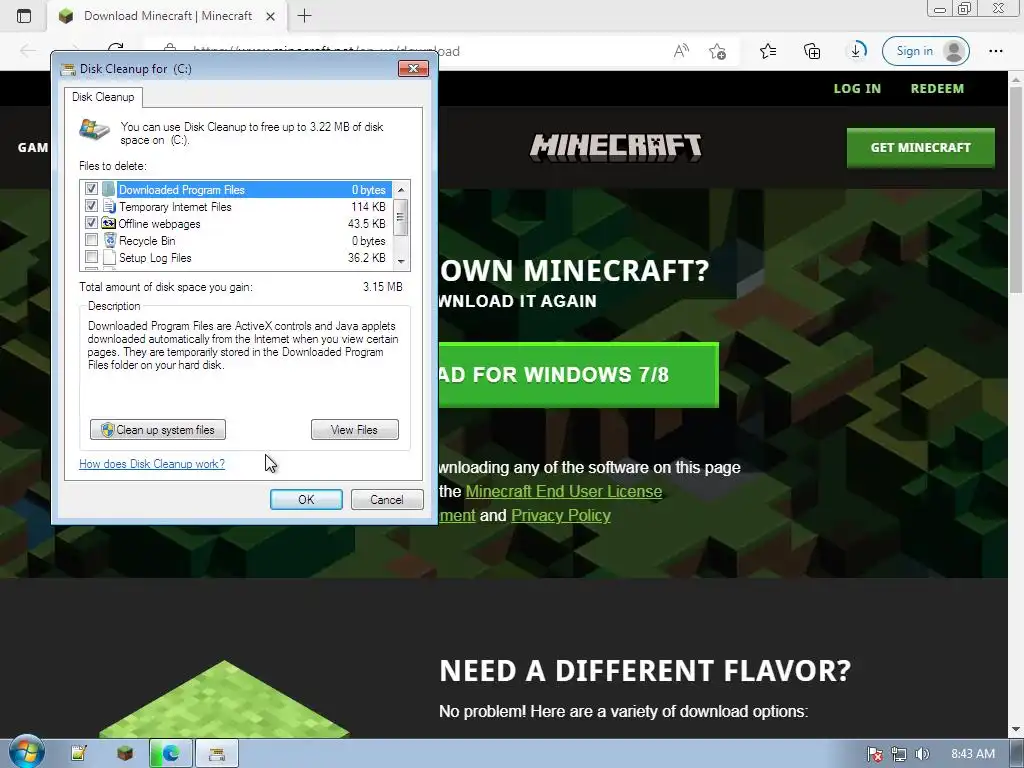The height and width of the screenshot is (768, 1024).
Task: Select the Setup Log Files row text
Action: (x=155, y=258)
